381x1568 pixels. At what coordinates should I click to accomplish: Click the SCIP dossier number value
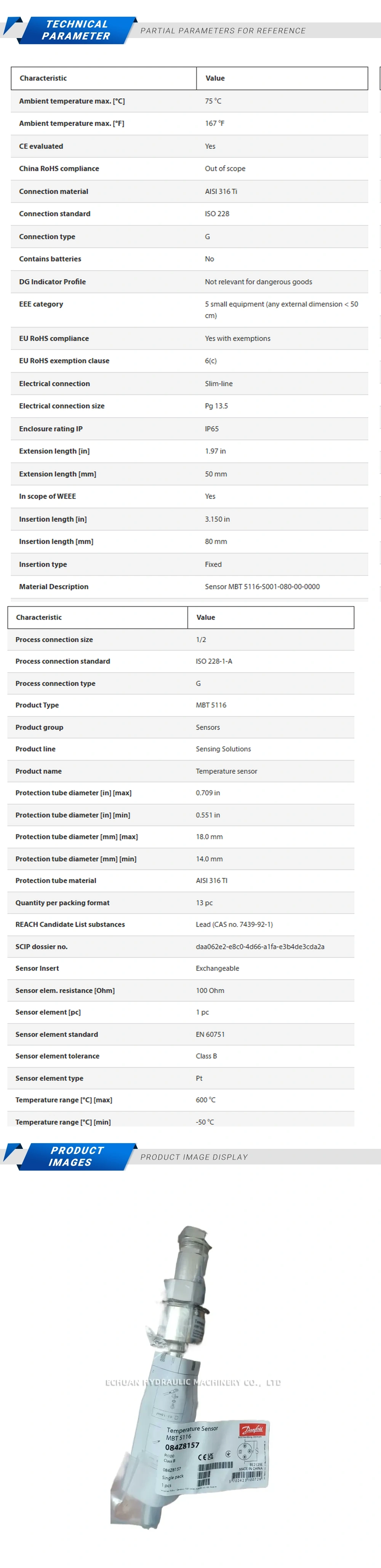tap(260, 946)
